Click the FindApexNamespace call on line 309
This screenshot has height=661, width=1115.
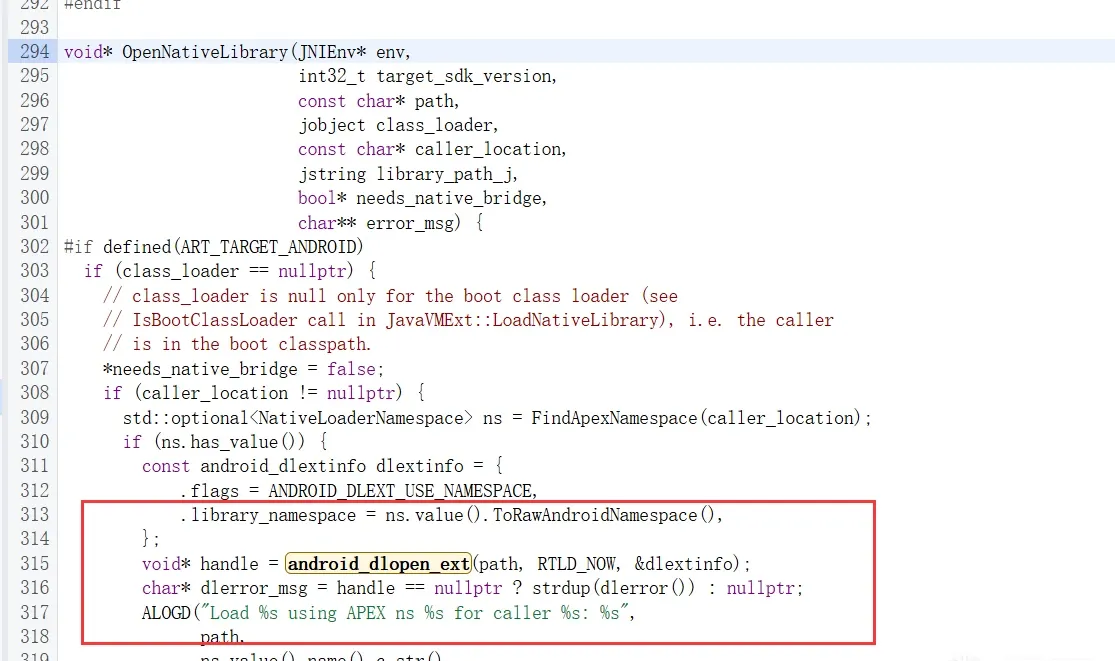tap(614, 418)
